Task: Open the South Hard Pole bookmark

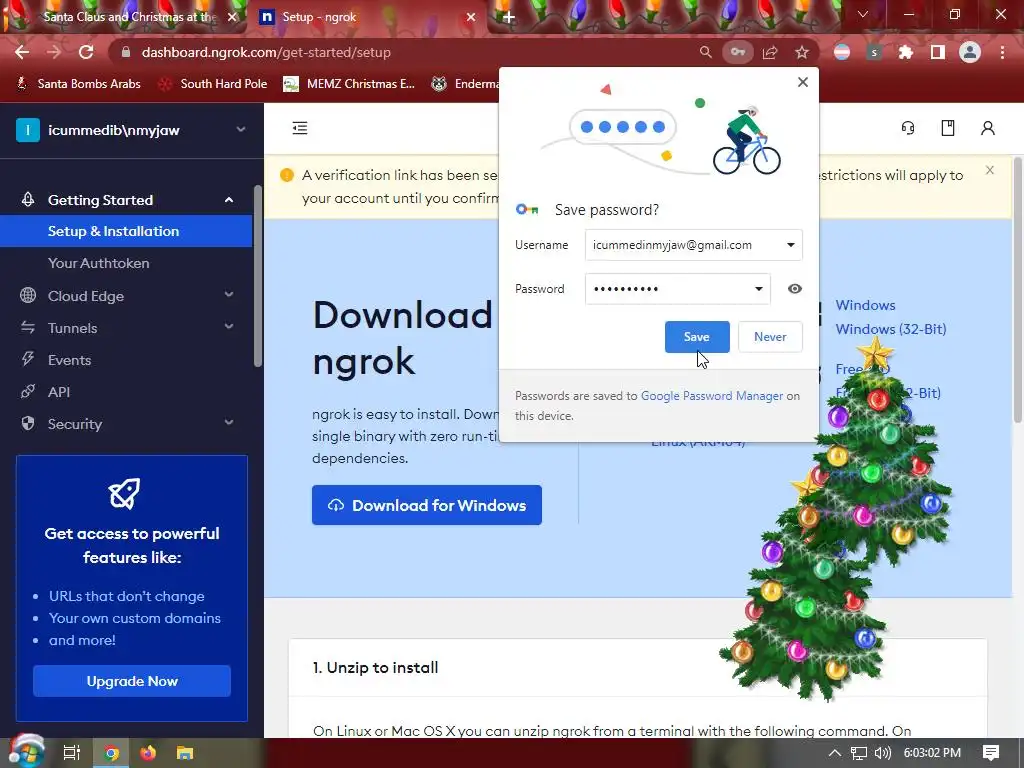Action: [213, 84]
